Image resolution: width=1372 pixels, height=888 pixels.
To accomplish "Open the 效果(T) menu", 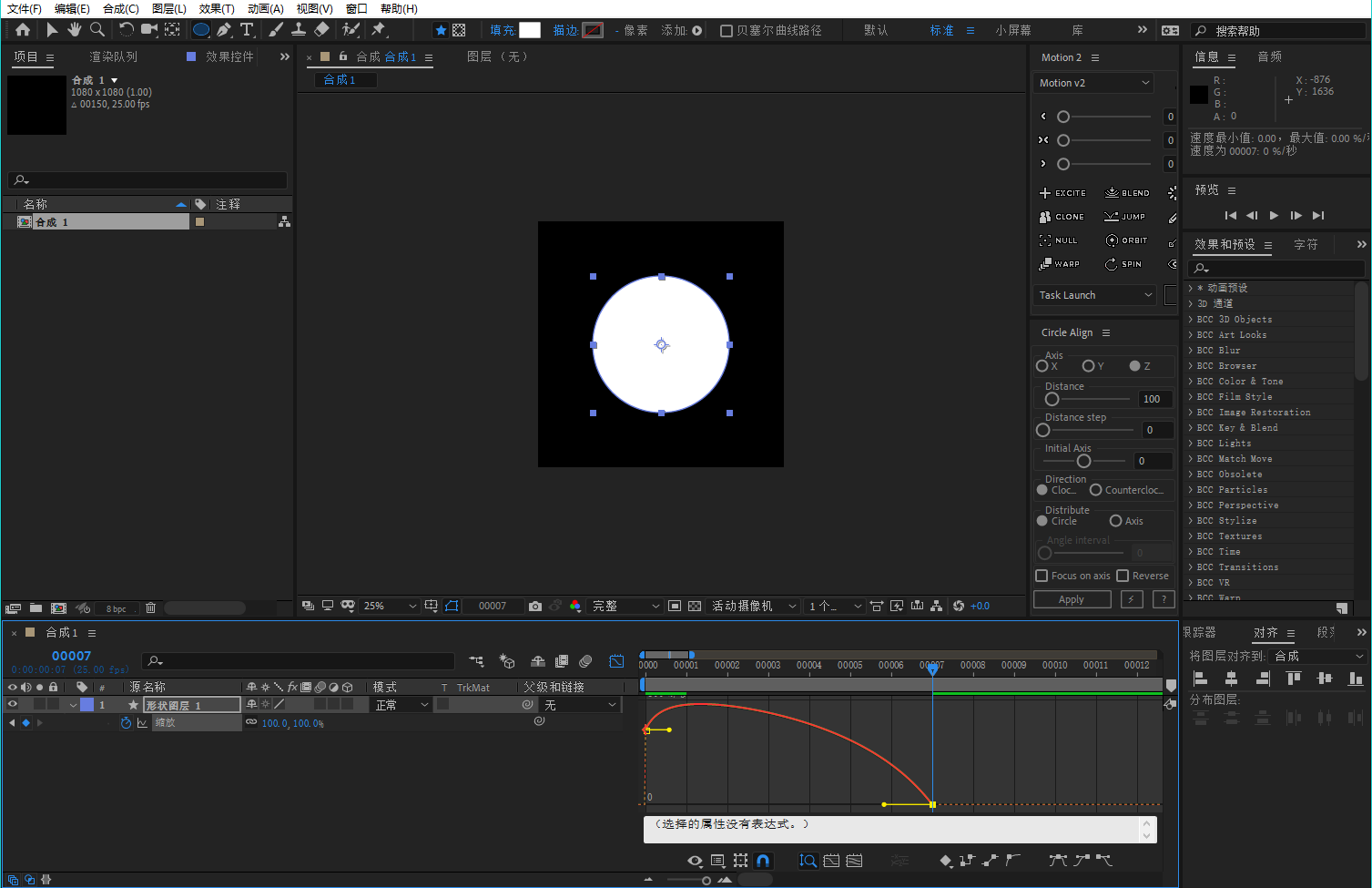I will click(x=216, y=8).
